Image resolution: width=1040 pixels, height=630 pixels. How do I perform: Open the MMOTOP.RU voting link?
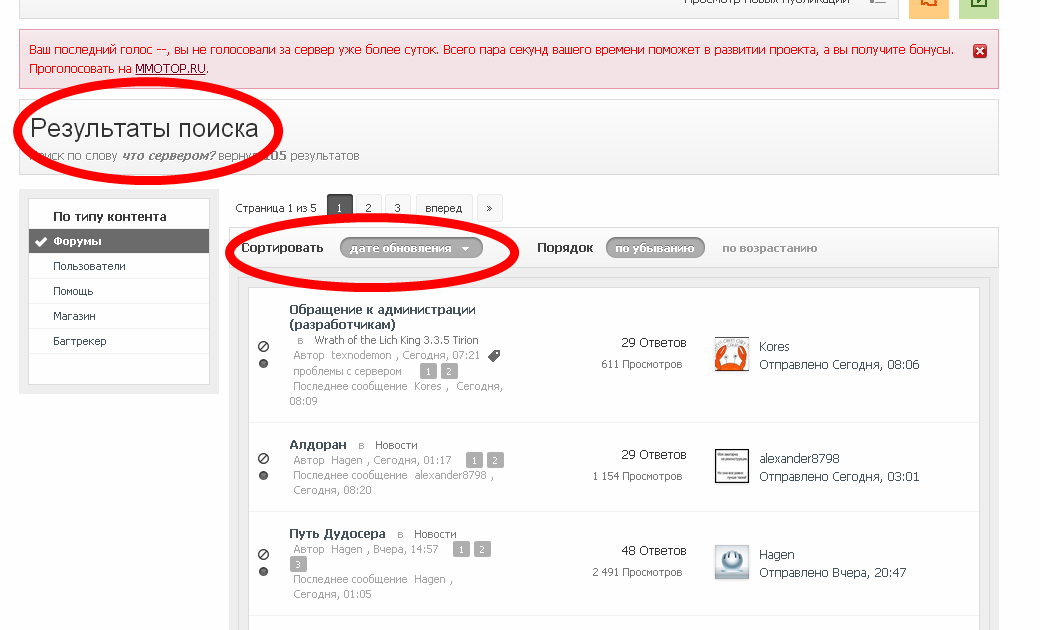[170, 68]
